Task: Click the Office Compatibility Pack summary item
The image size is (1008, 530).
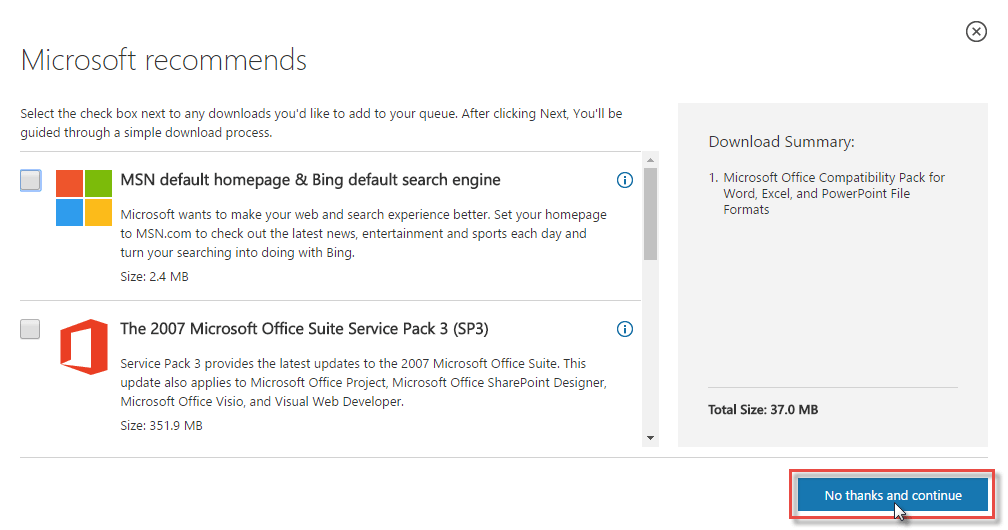Action: pyautogui.click(x=827, y=193)
